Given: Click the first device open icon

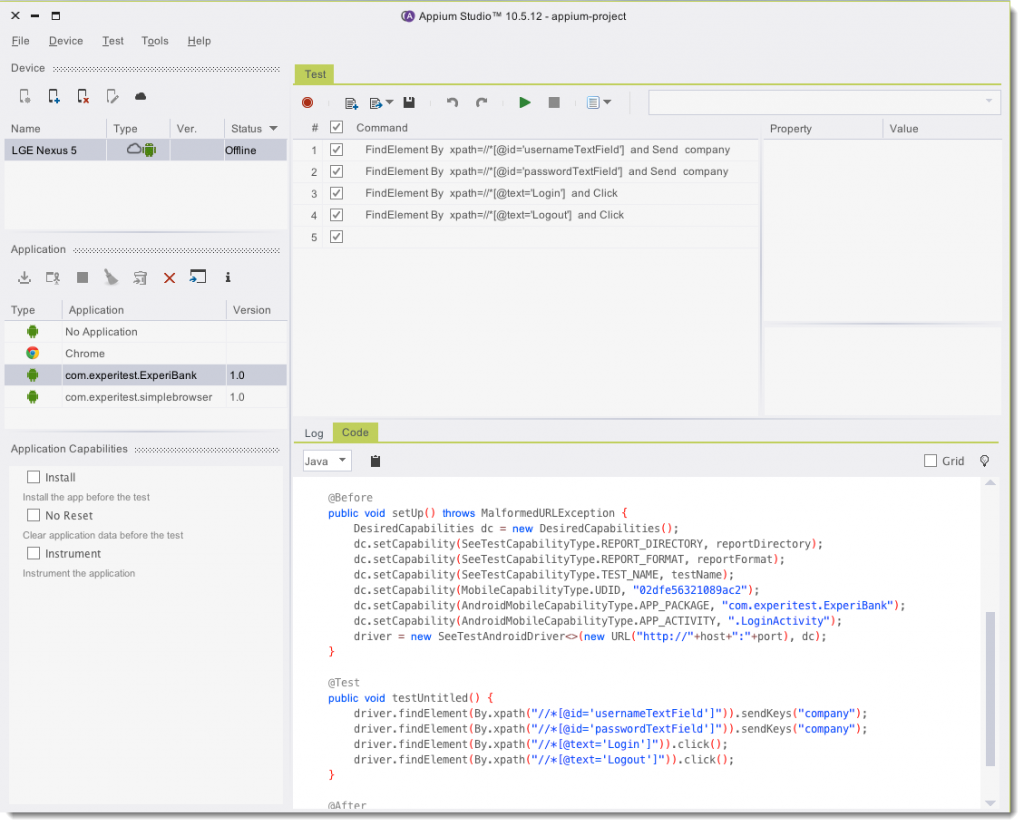Looking at the screenshot, I should [x=25, y=97].
